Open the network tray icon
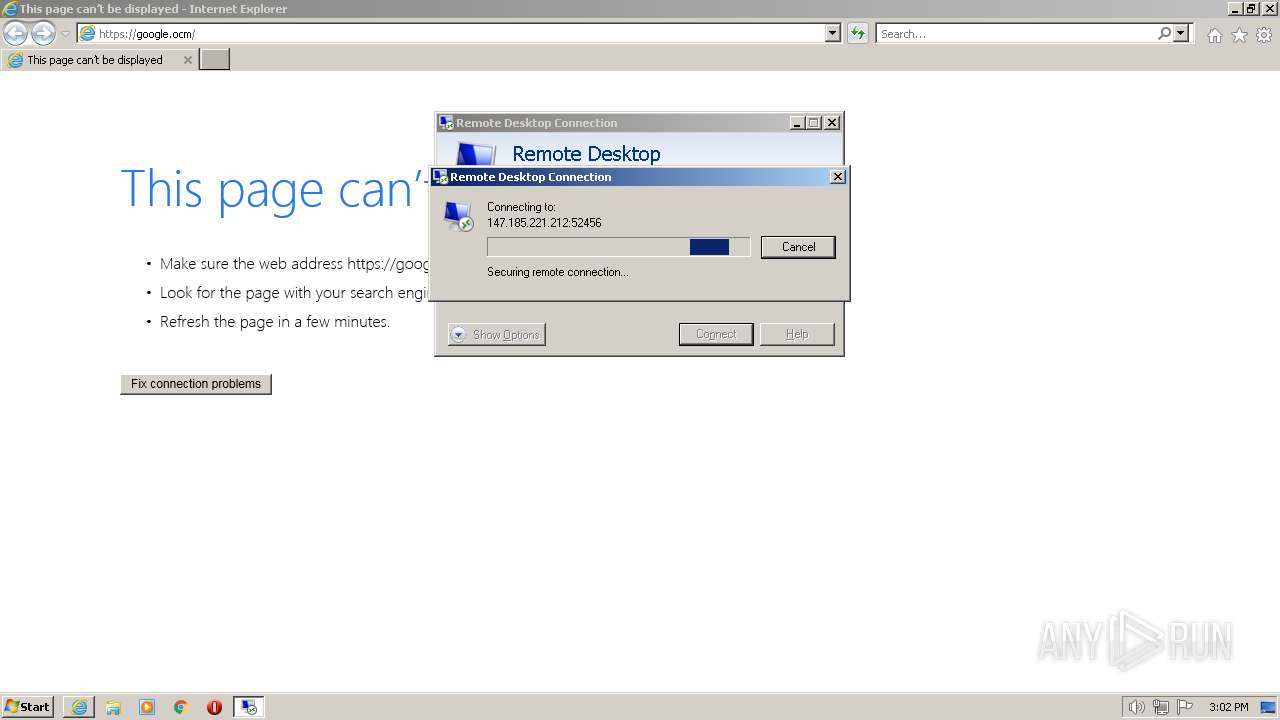Image resolution: width=1280 pixels, height=720 pixels. click(1161, 707)
